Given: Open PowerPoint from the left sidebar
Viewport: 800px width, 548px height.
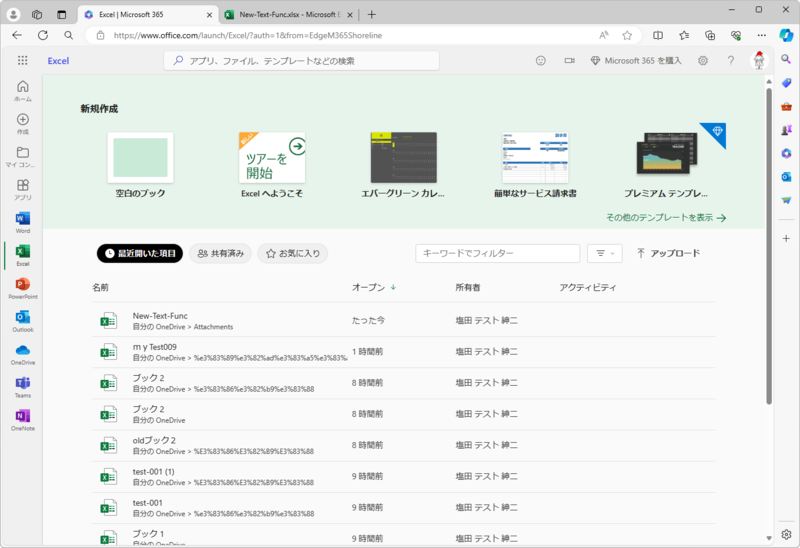Looking at the screenshot, I should (22, 289).
